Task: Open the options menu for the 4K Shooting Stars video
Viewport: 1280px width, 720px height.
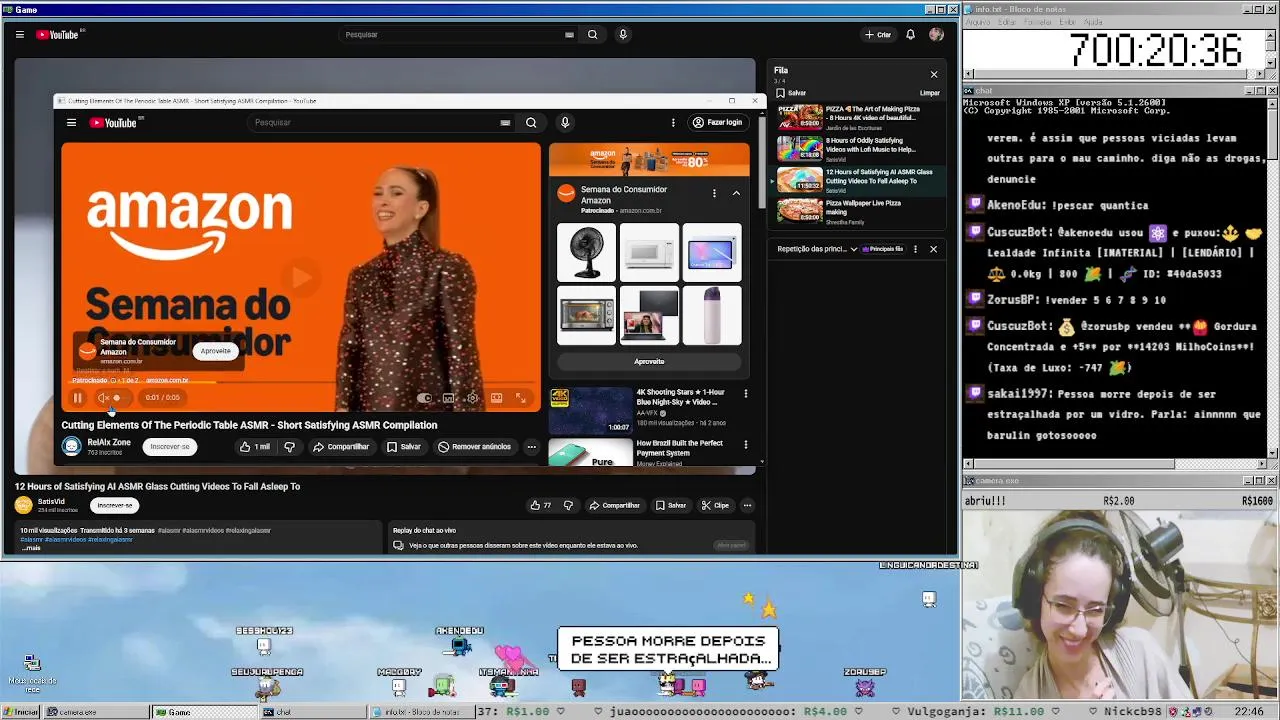Action: pos(745,394)
